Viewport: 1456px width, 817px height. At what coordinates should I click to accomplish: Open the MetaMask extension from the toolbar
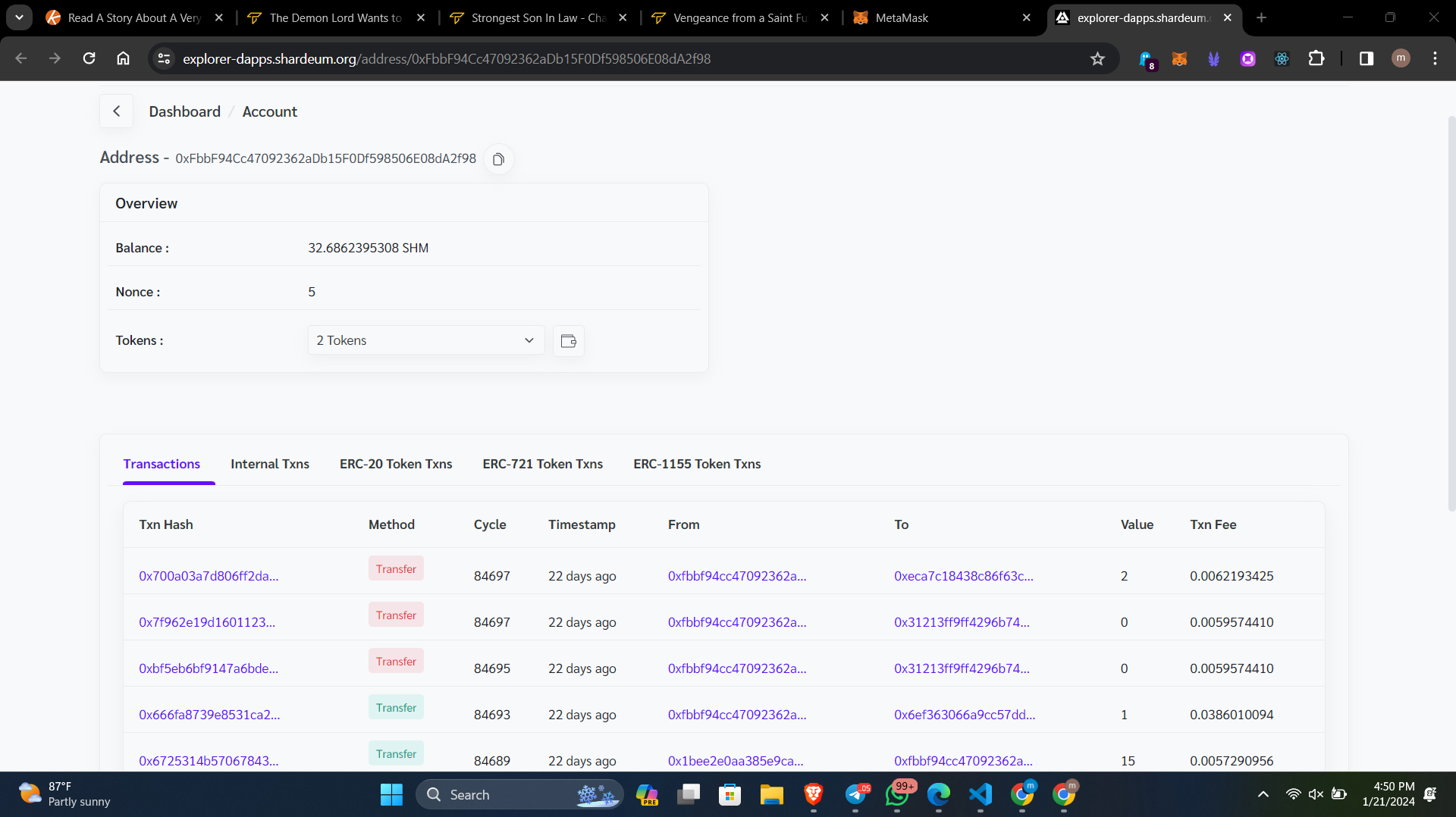[1179, 58]
